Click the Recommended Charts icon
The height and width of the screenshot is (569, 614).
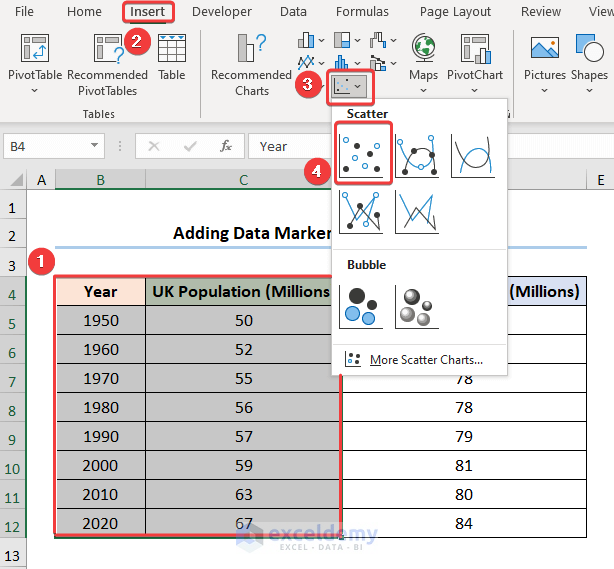251,65
